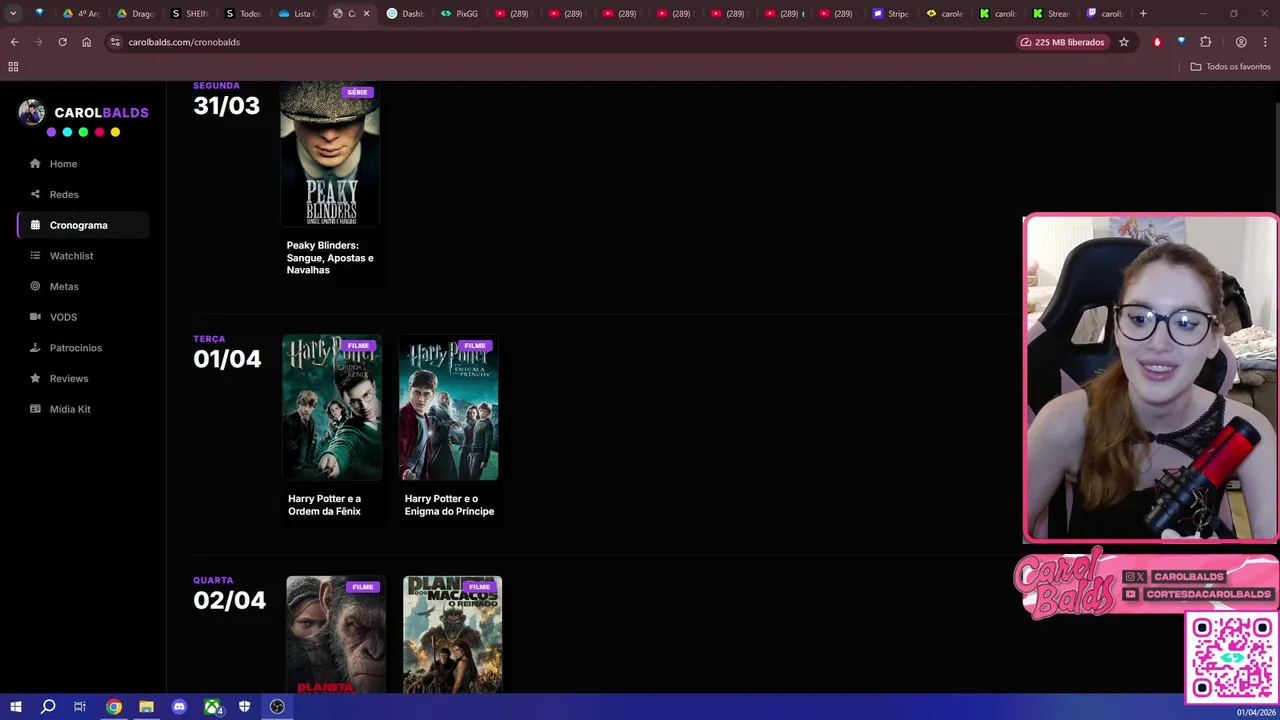The width and height of the screenshot is (1280, 720).
Task: Click the 31/03 date heading
Action: [226, 106]
